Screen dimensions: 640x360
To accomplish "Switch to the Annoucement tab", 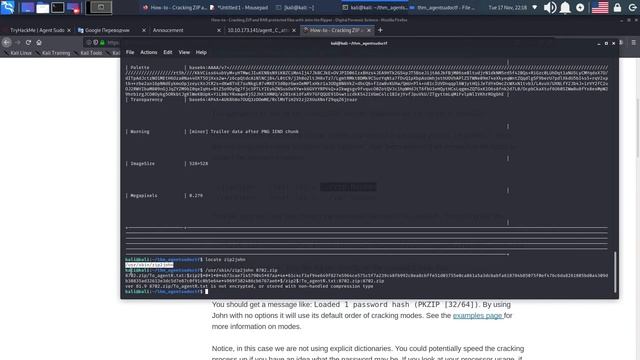I will click(168, 30).
